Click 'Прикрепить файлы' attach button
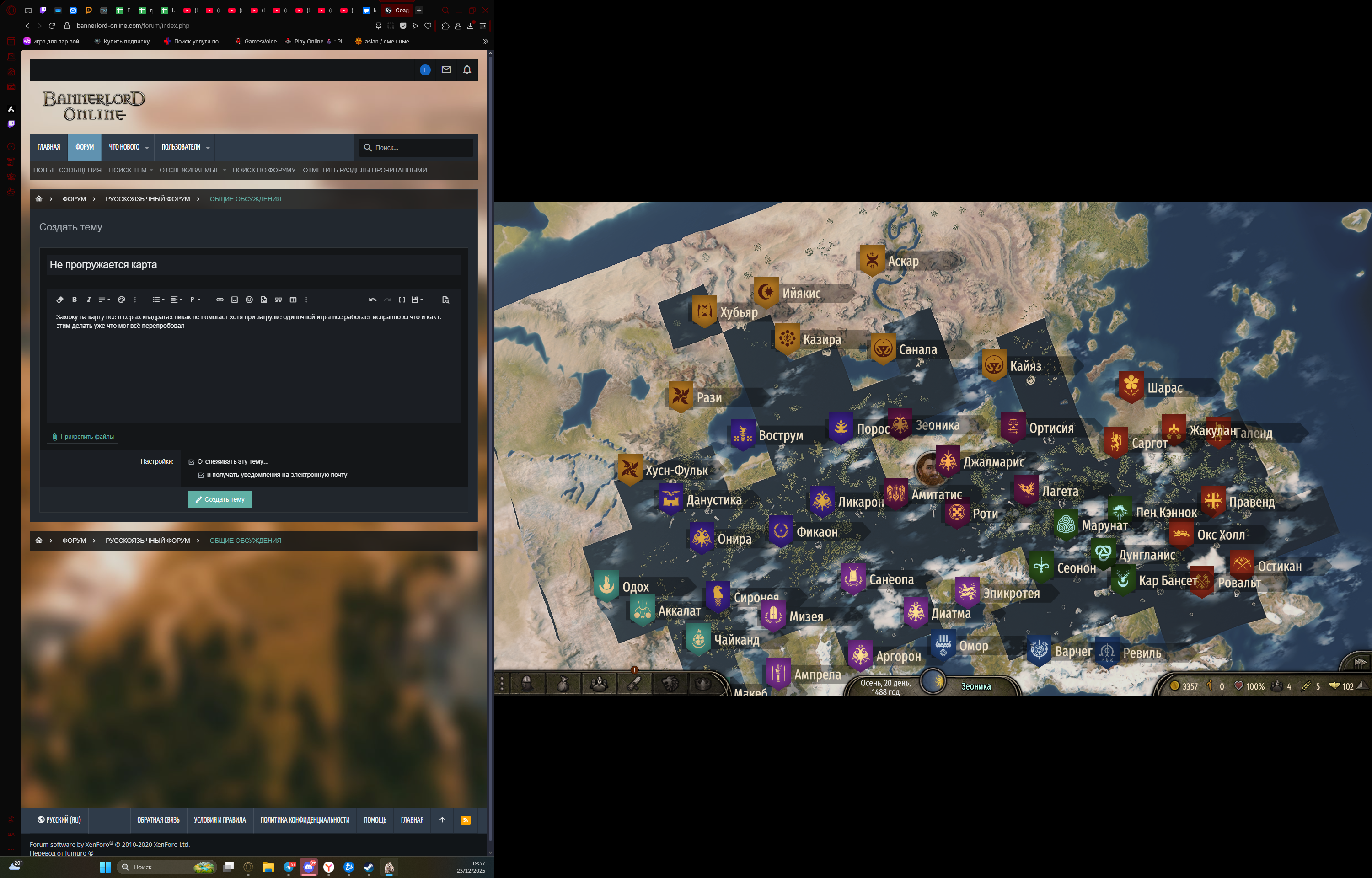 (x=83, y=436)
